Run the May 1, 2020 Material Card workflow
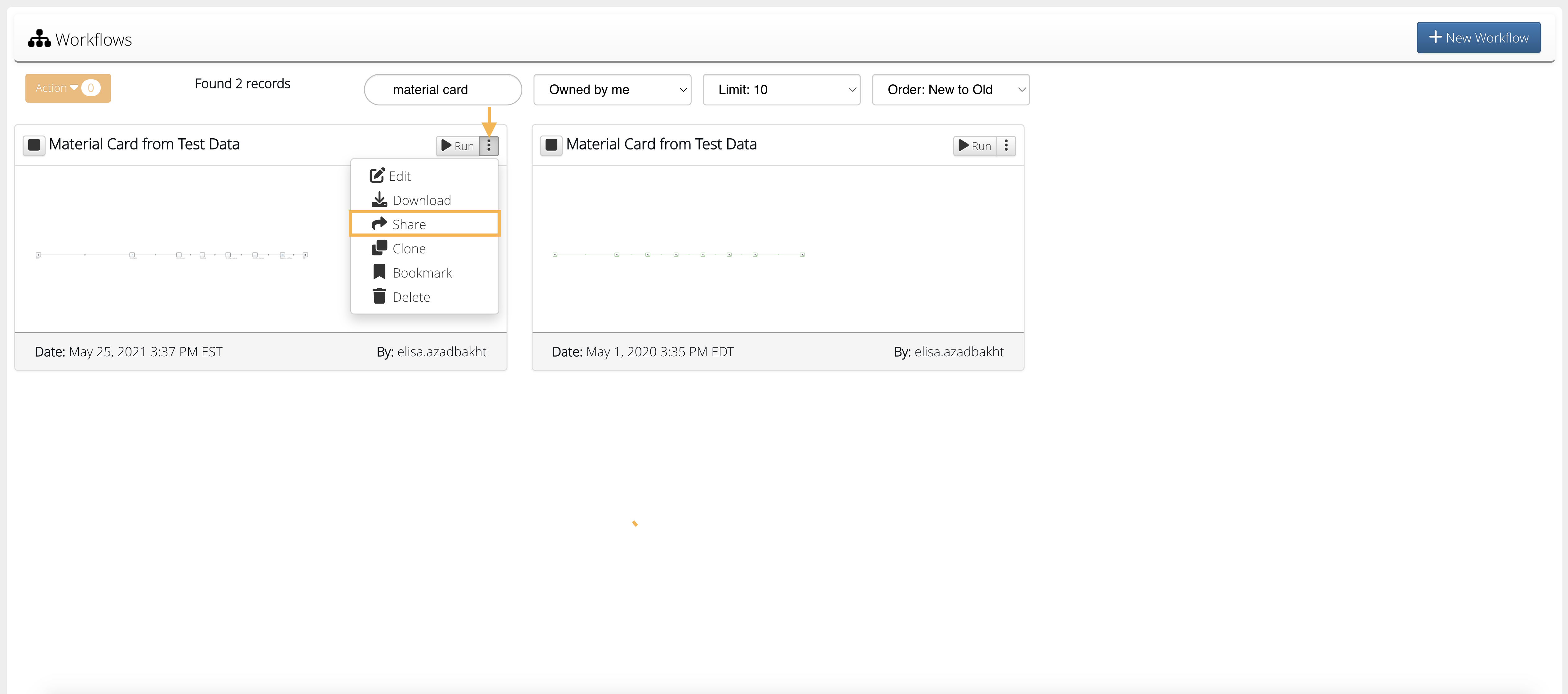This screenshot has width=1568, height=694. pyautogui.click(x=975, y=145)
